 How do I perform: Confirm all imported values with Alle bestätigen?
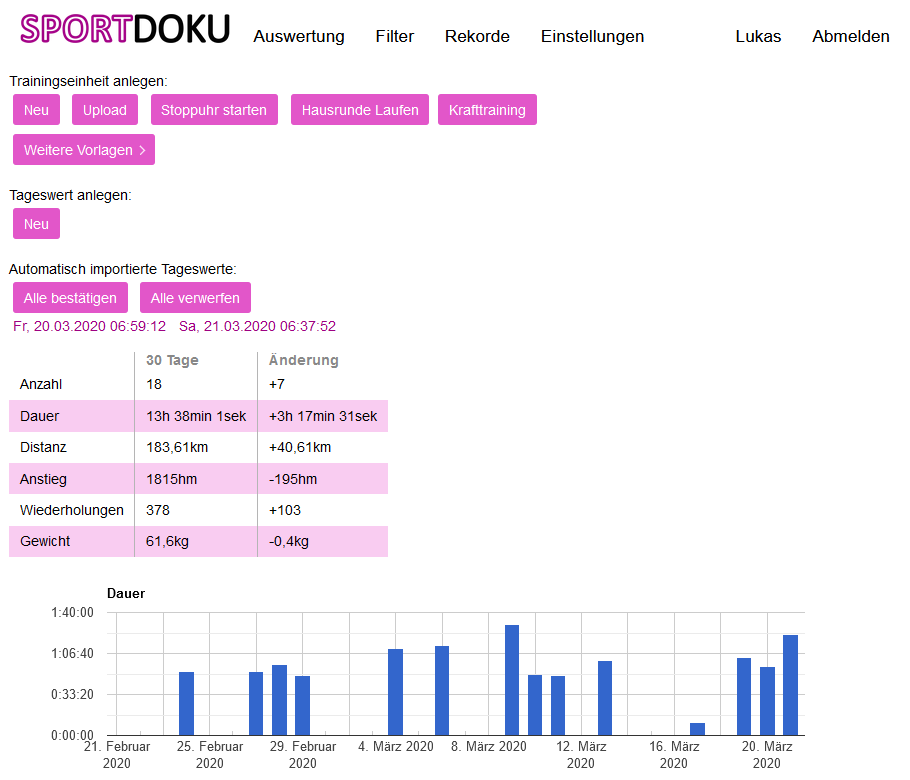(70, 298)
